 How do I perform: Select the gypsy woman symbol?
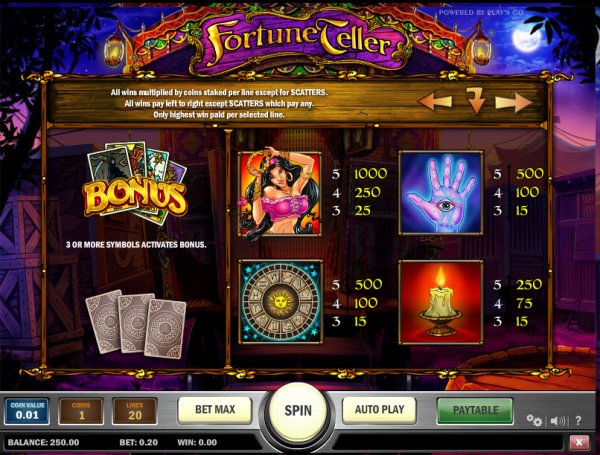pos(280,194)
